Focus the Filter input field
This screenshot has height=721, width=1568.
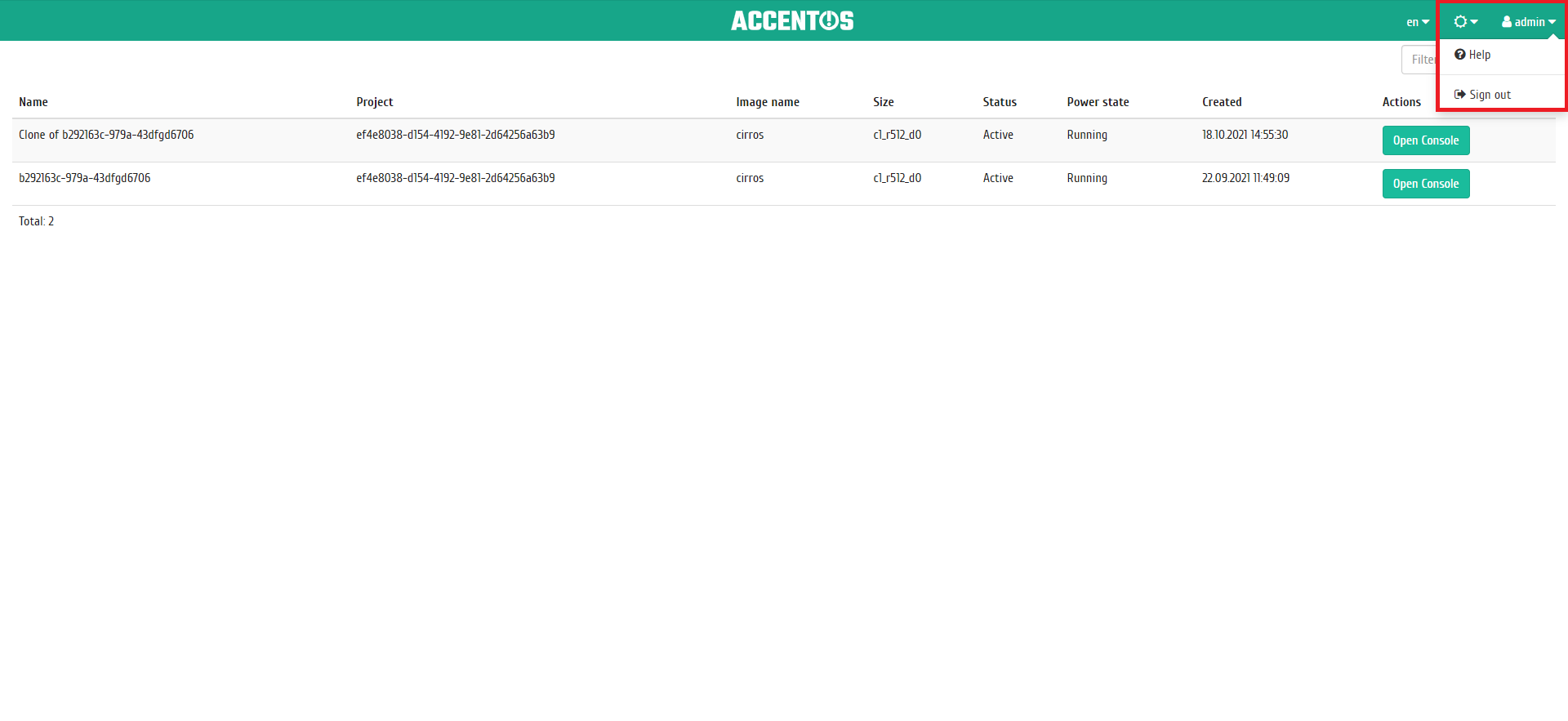1420,60
